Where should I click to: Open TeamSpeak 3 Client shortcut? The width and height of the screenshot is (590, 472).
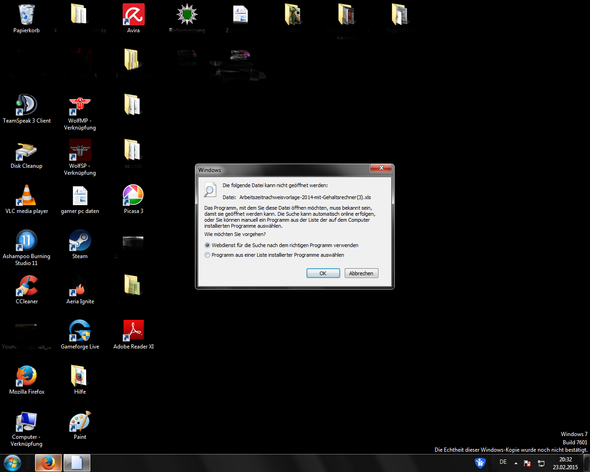(26, 108)
